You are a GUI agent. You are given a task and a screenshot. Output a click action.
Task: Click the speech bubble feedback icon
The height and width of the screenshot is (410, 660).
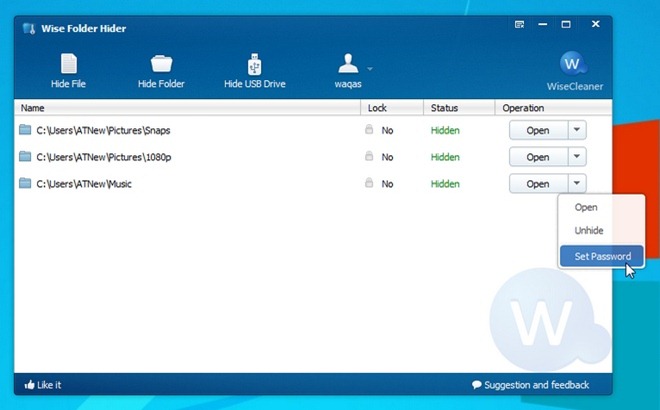pos(476,385)
